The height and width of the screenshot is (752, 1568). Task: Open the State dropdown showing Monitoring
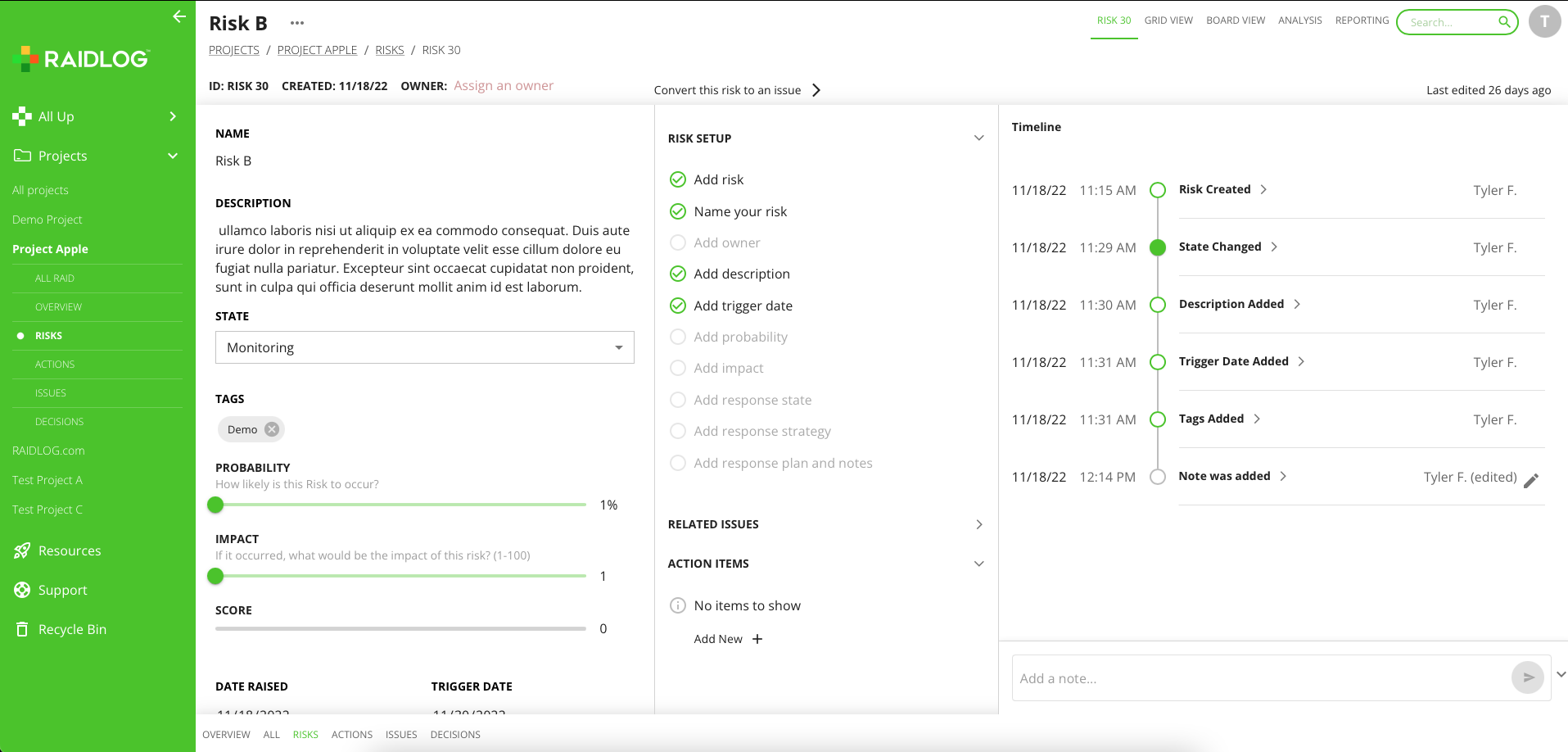click(x=424, y=347)
